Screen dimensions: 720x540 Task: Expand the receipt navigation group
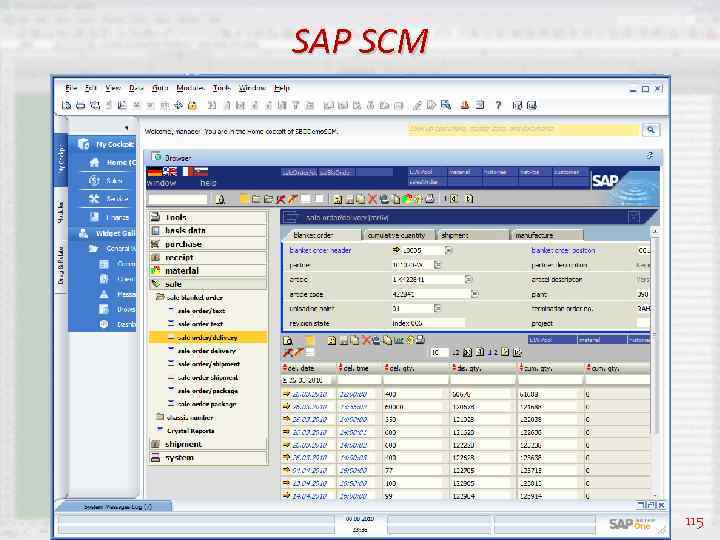208,258
